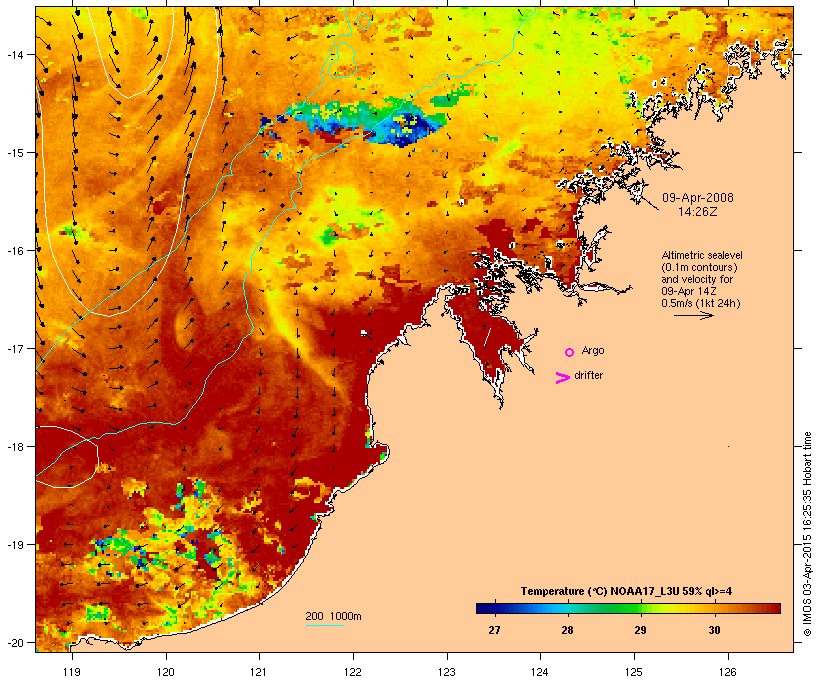Click the '200 1000m' depth label
Screen dimensions: 820x680
(x=333, y=616)
